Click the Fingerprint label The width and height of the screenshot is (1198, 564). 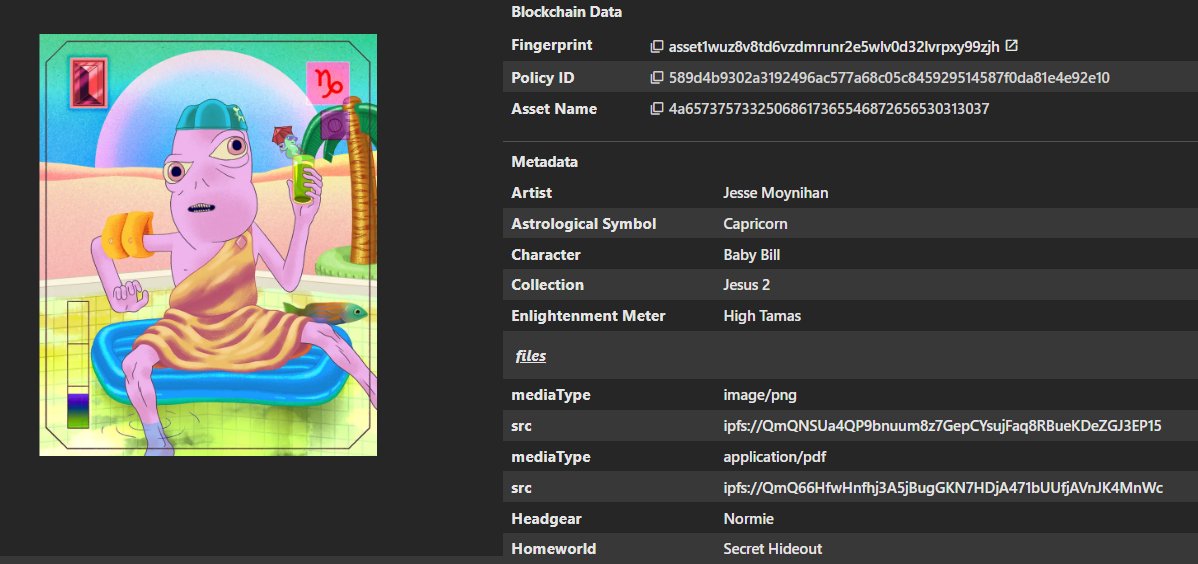coord(552,45)
